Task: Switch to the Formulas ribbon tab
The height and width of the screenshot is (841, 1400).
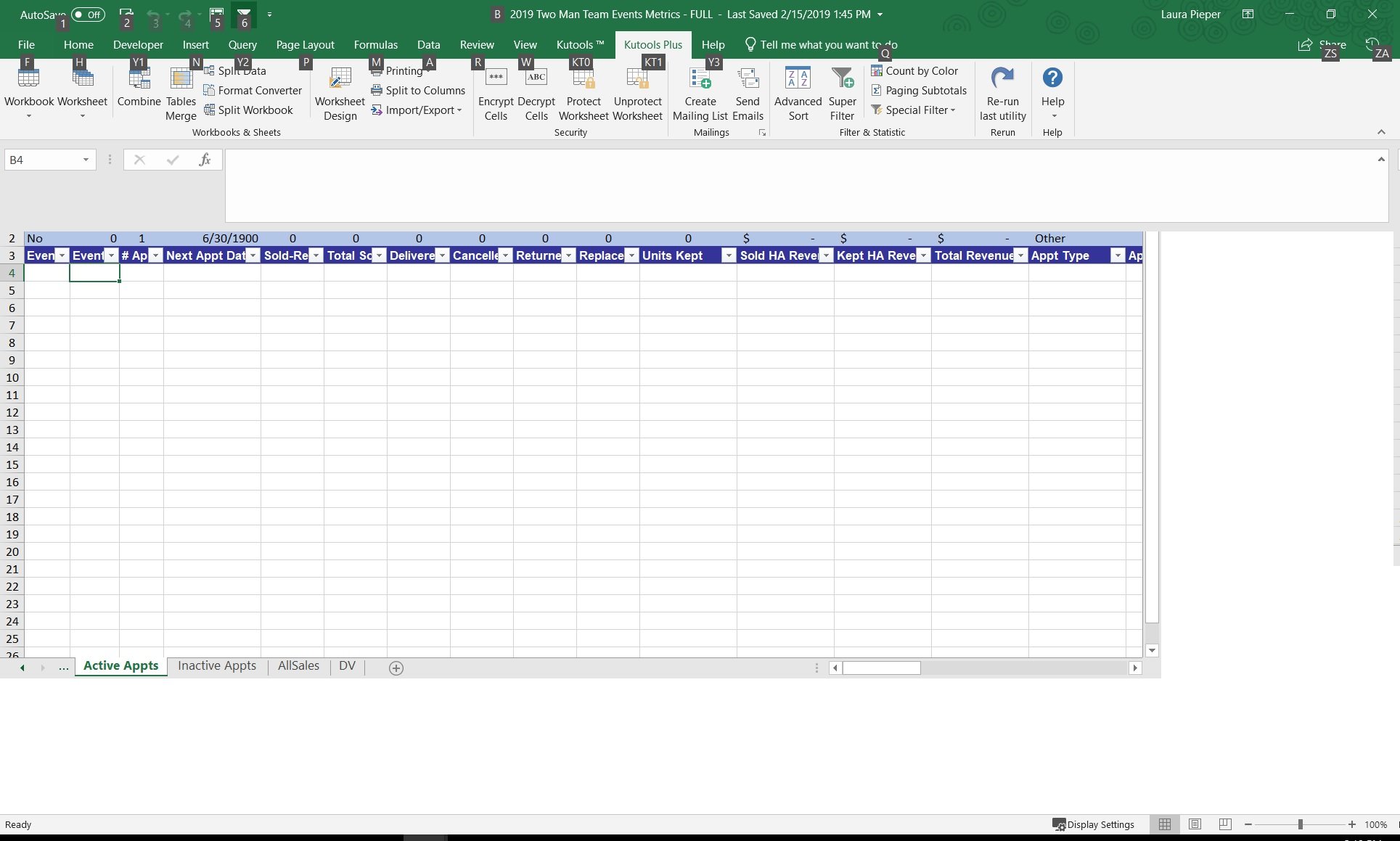Action: coord(376,45)
